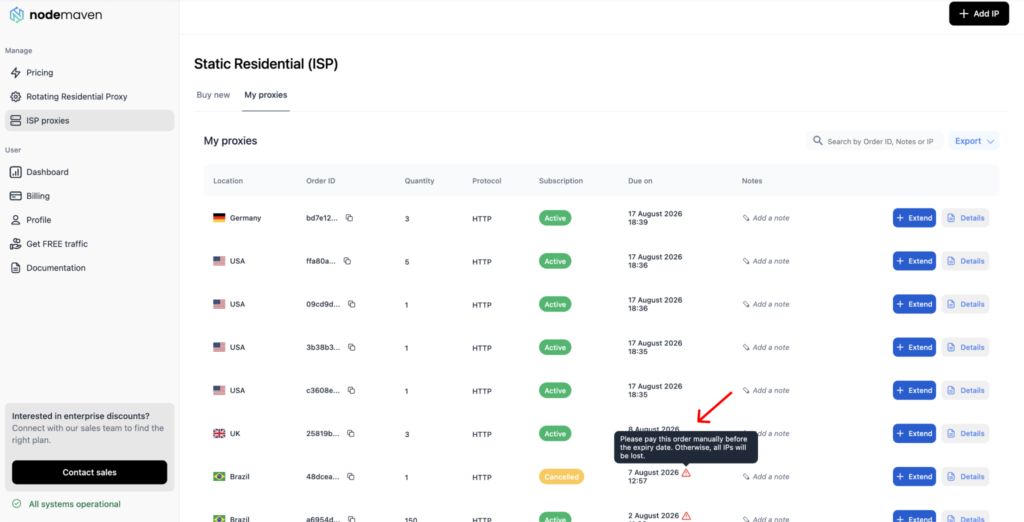
Task: Extend the USA 09cd9d order
Action: pyautogui.click(x=914, y=304)
